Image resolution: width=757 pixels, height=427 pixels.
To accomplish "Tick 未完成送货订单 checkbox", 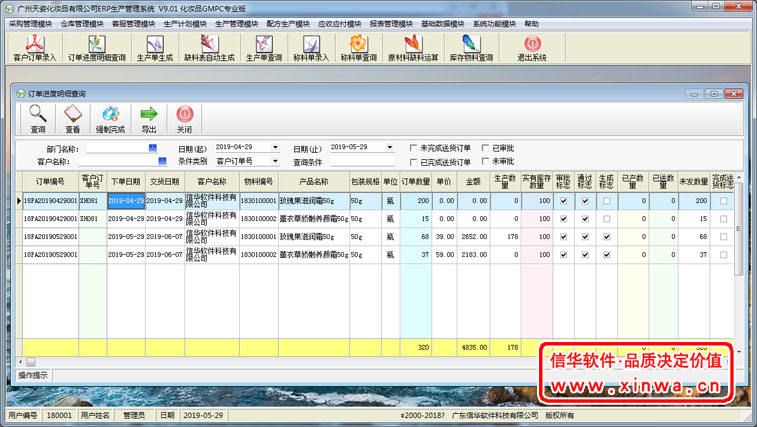I will click(x=413, y=148).
